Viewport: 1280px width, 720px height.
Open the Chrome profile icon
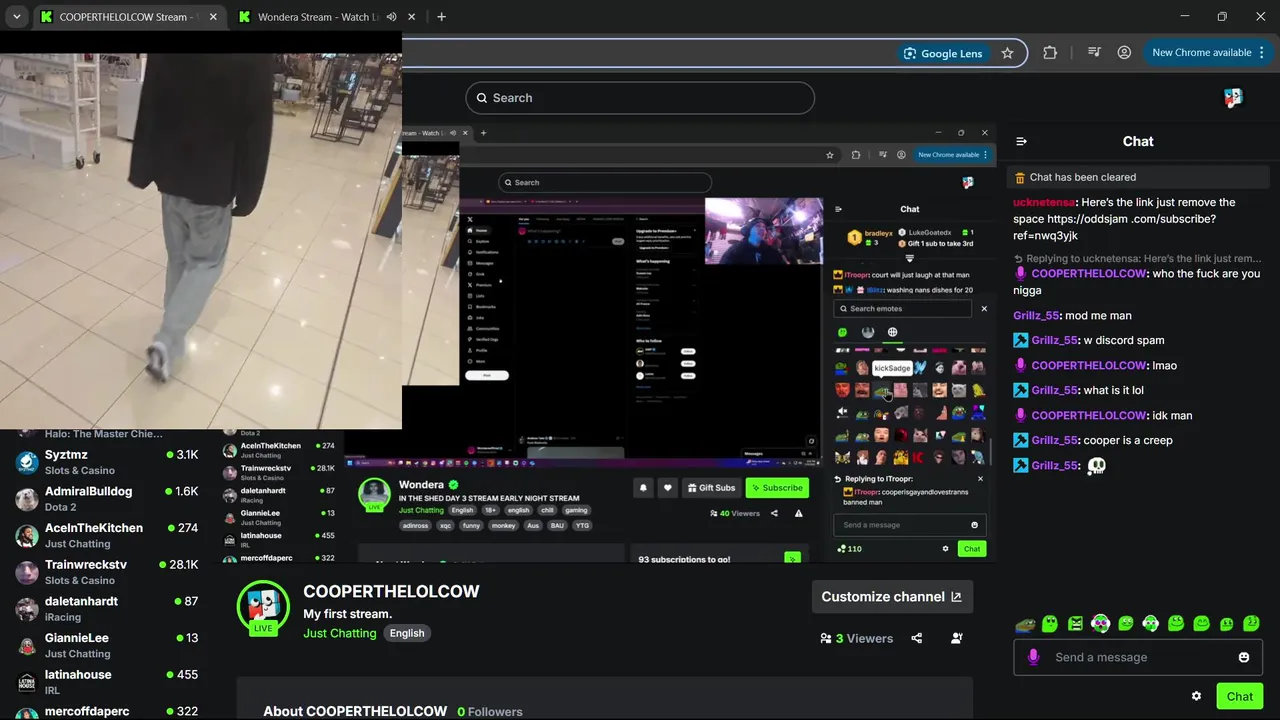coord(1125,53)
